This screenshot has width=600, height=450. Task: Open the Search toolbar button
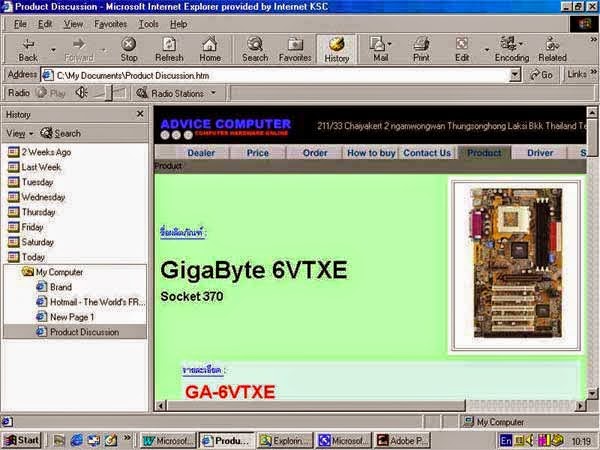[255, 50]
